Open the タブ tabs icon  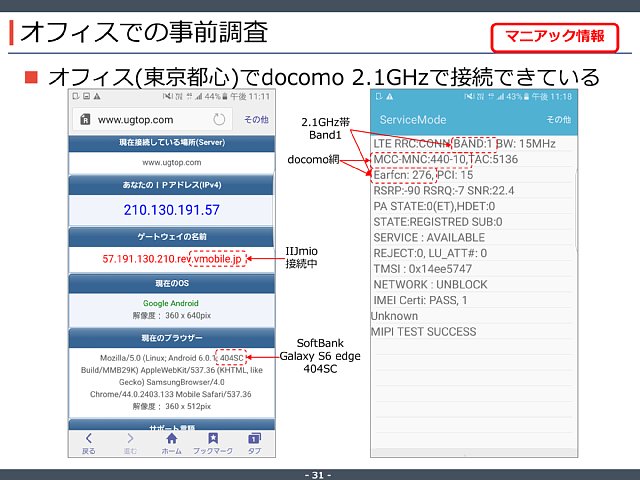254,438
